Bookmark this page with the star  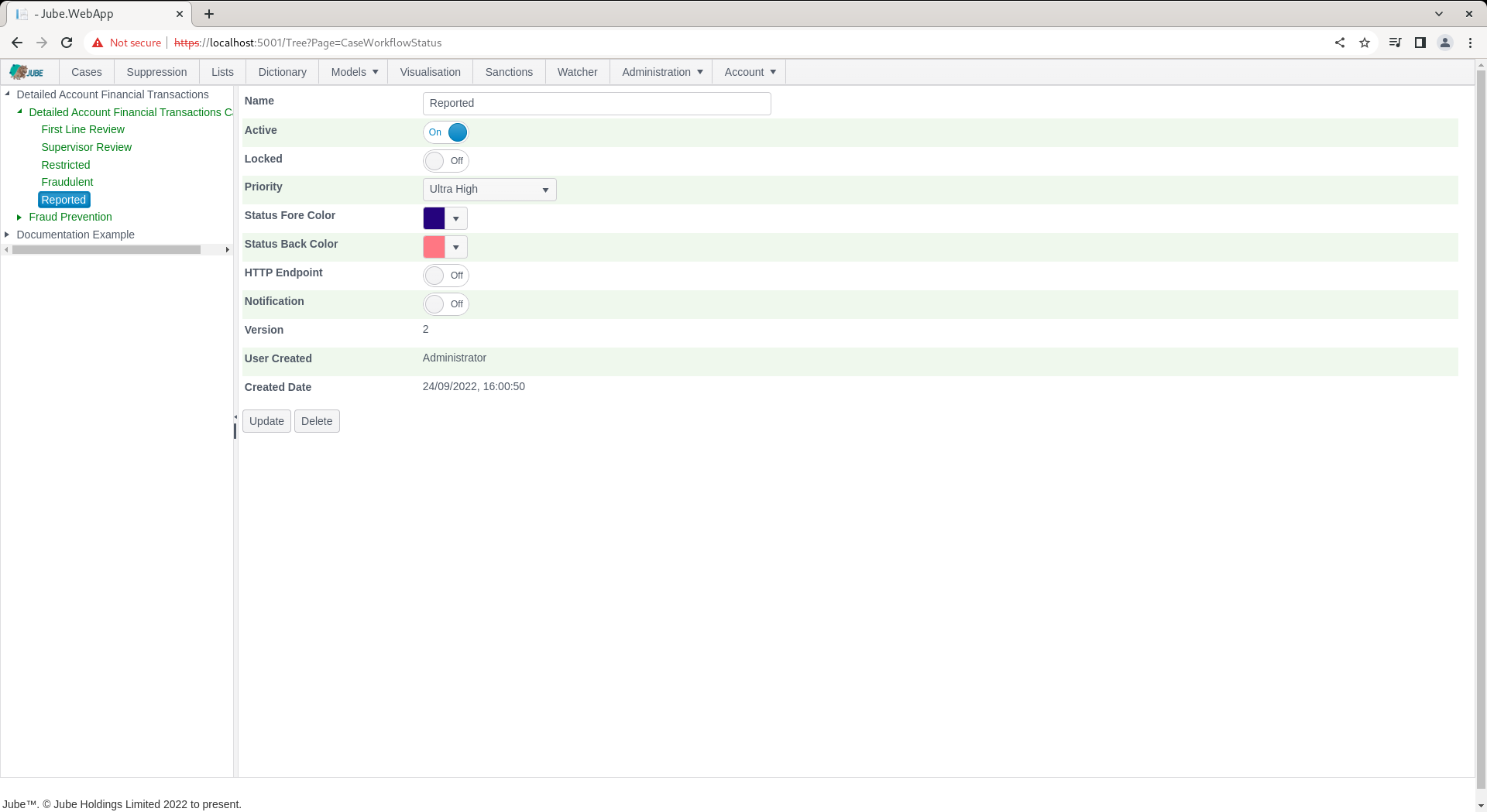point(1365,43)
